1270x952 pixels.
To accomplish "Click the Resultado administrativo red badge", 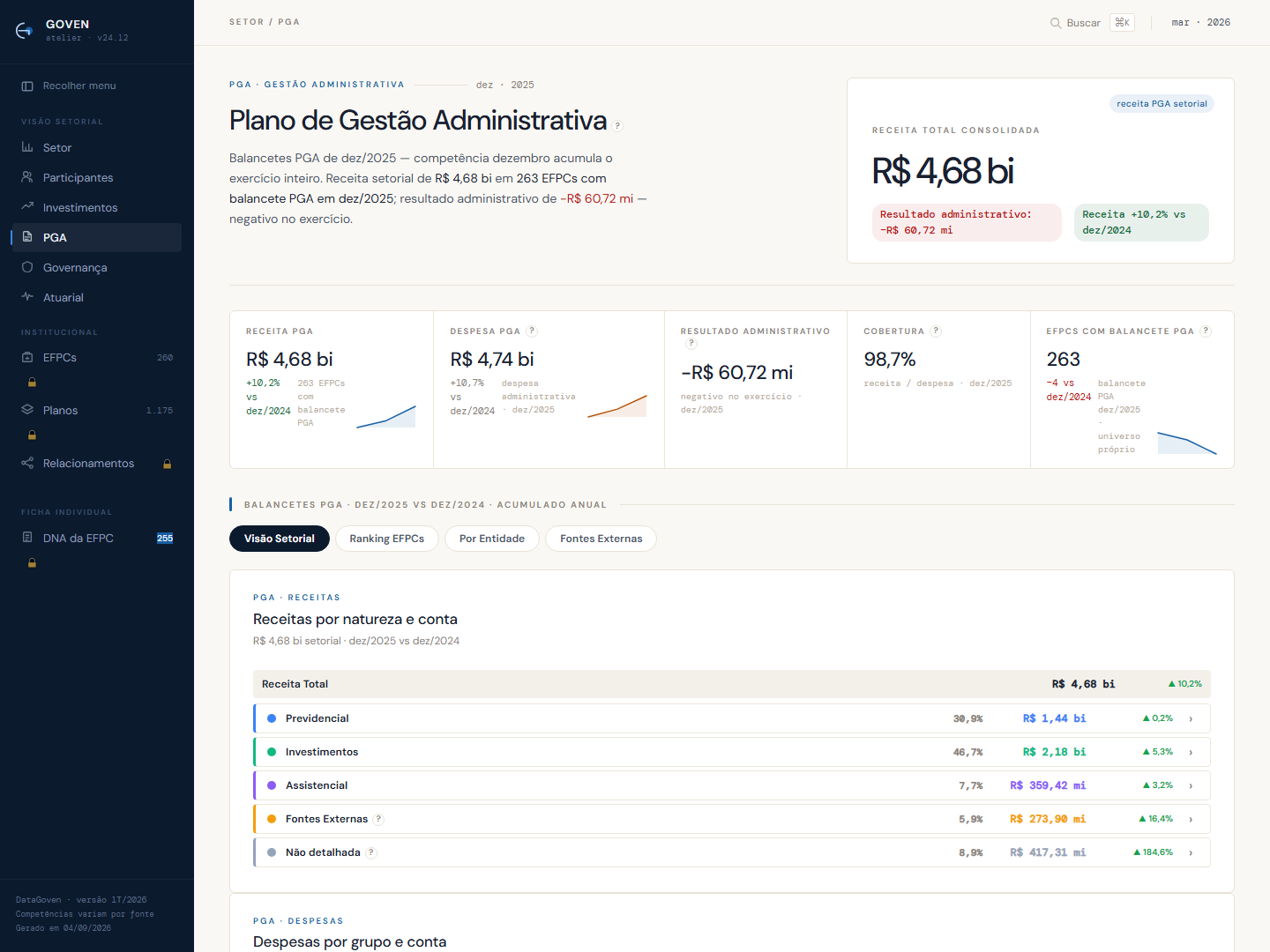I will coord(967,222).
